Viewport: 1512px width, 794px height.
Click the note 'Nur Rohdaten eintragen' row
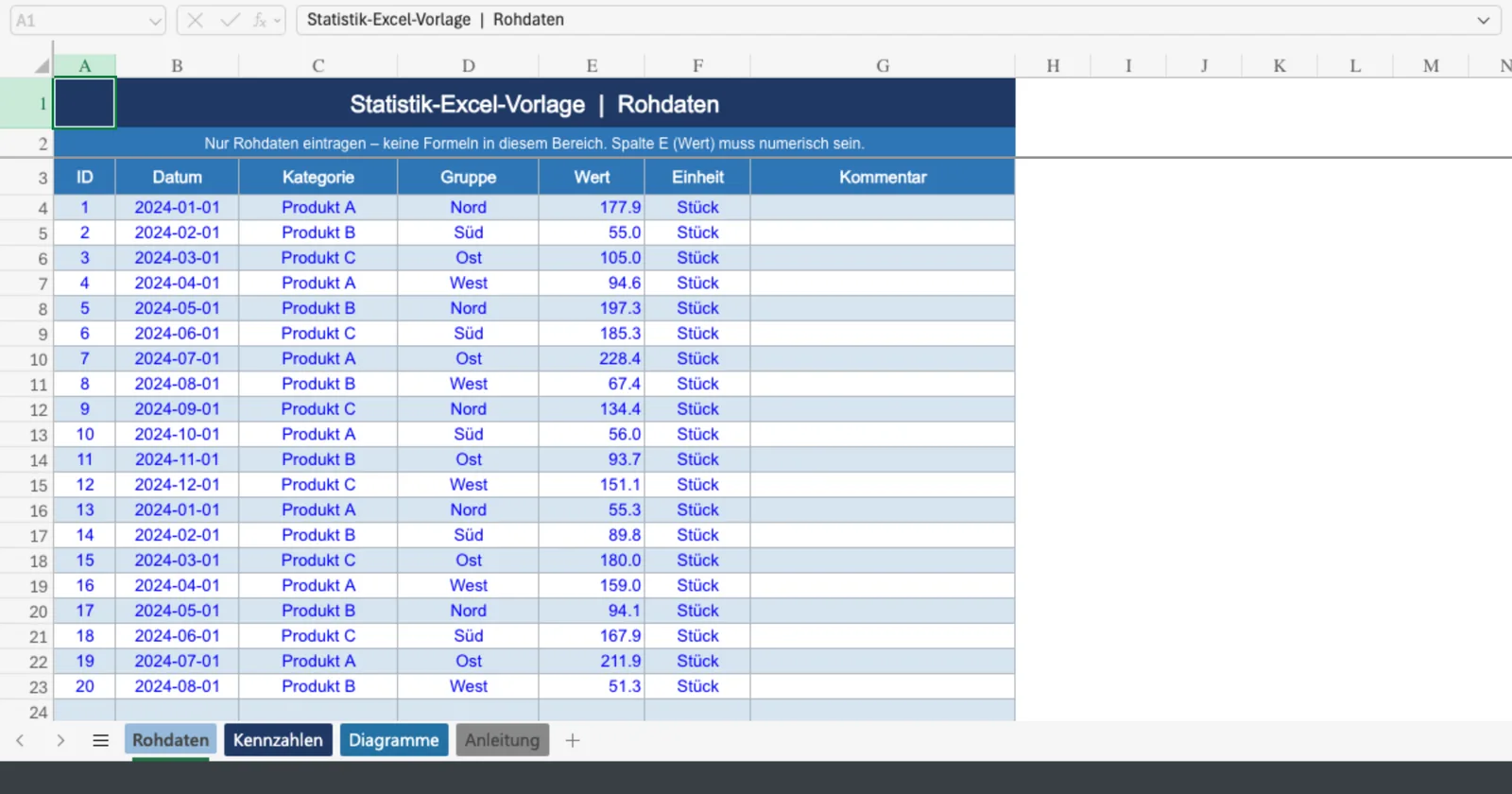click(x=535, y=143)
